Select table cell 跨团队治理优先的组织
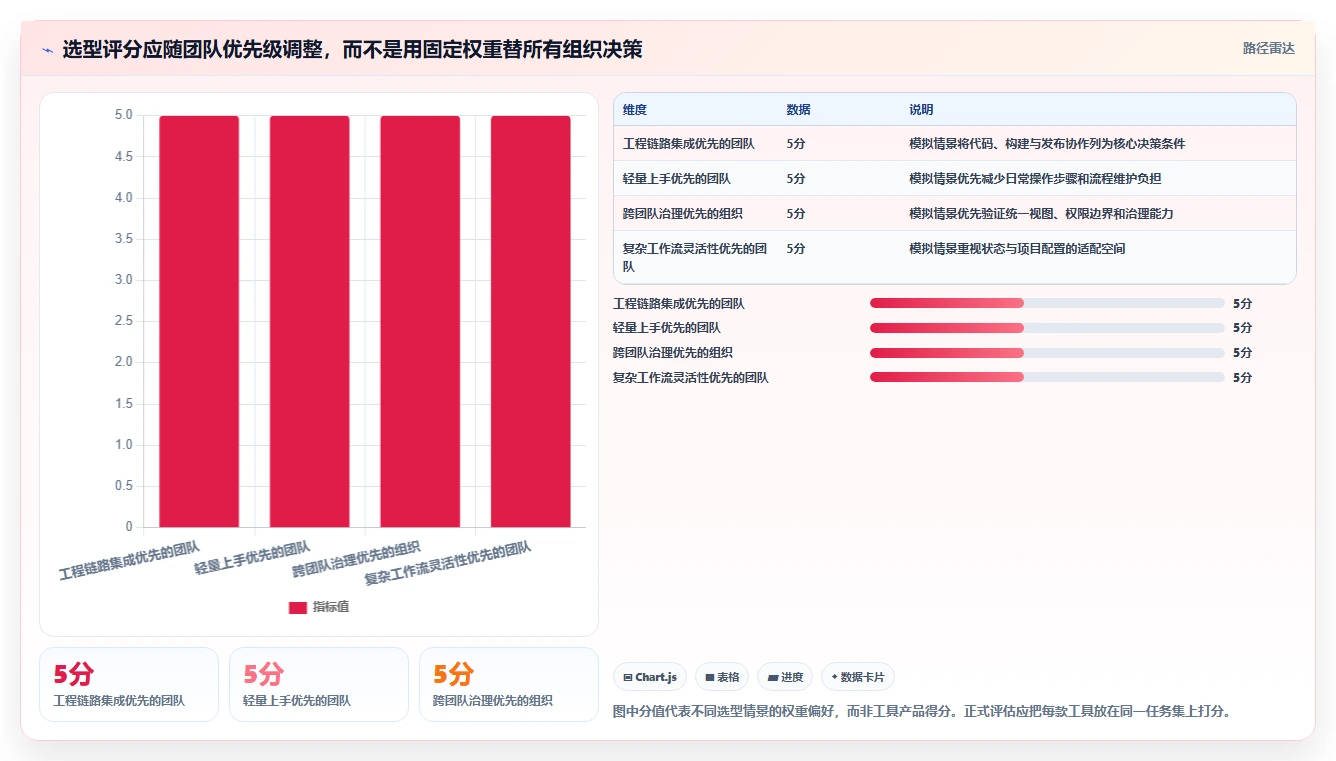 (x=683, y=214)
